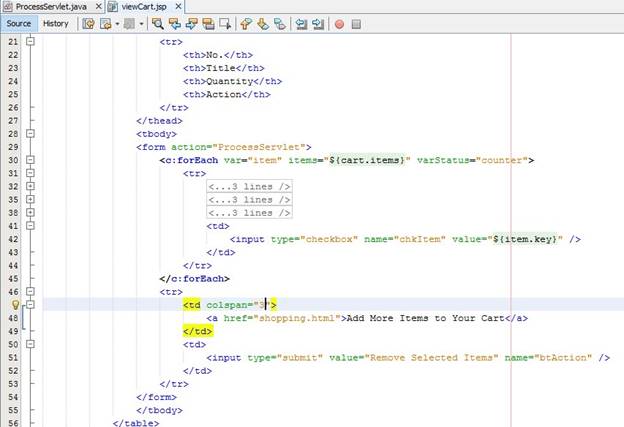Collapse the tr fold at line 46

(30, 291)
